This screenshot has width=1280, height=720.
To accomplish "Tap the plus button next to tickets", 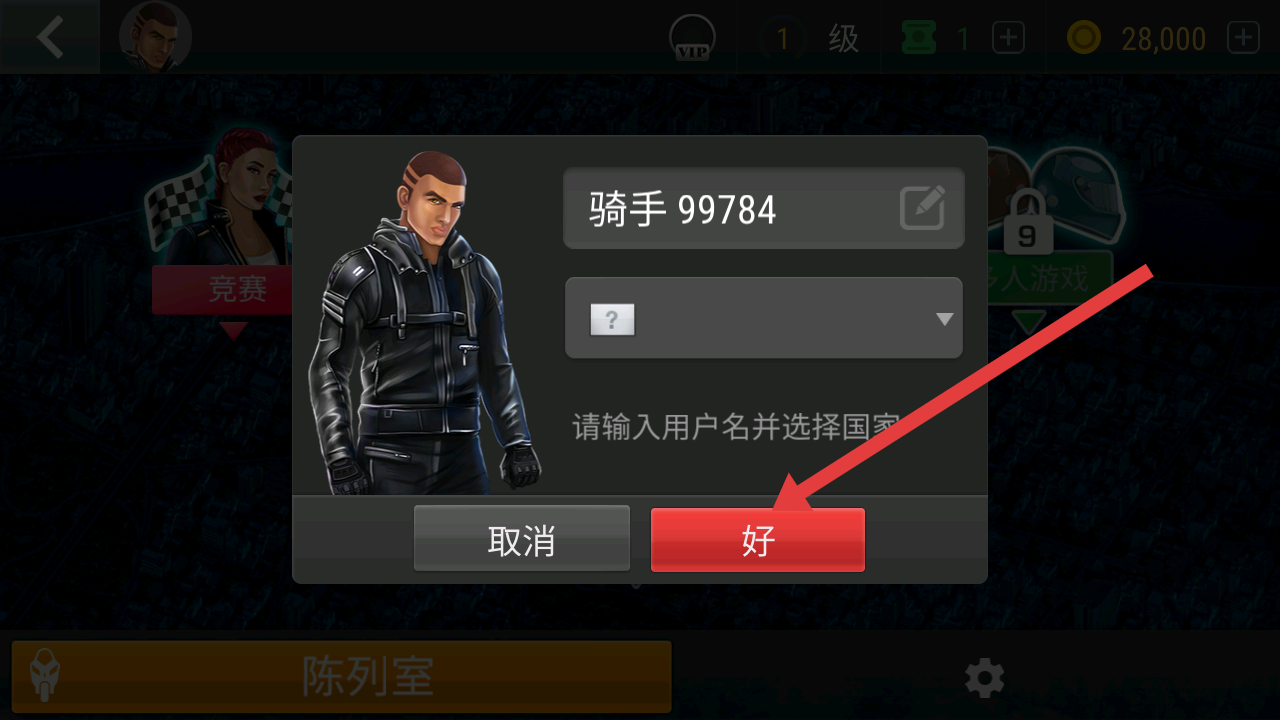I will 1008,38.
